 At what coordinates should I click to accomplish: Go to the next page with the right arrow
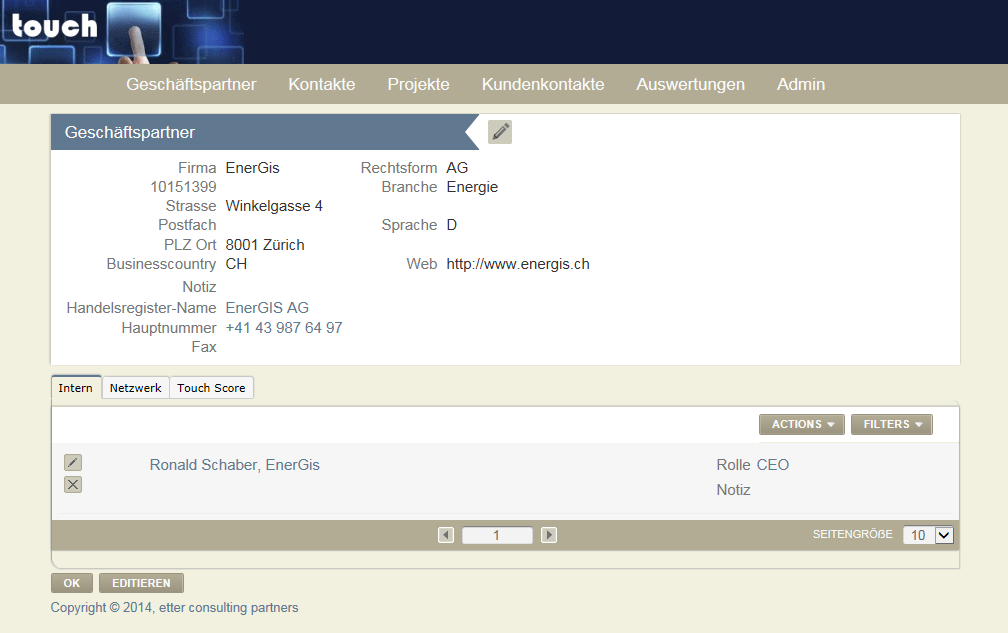click(549, 535)
